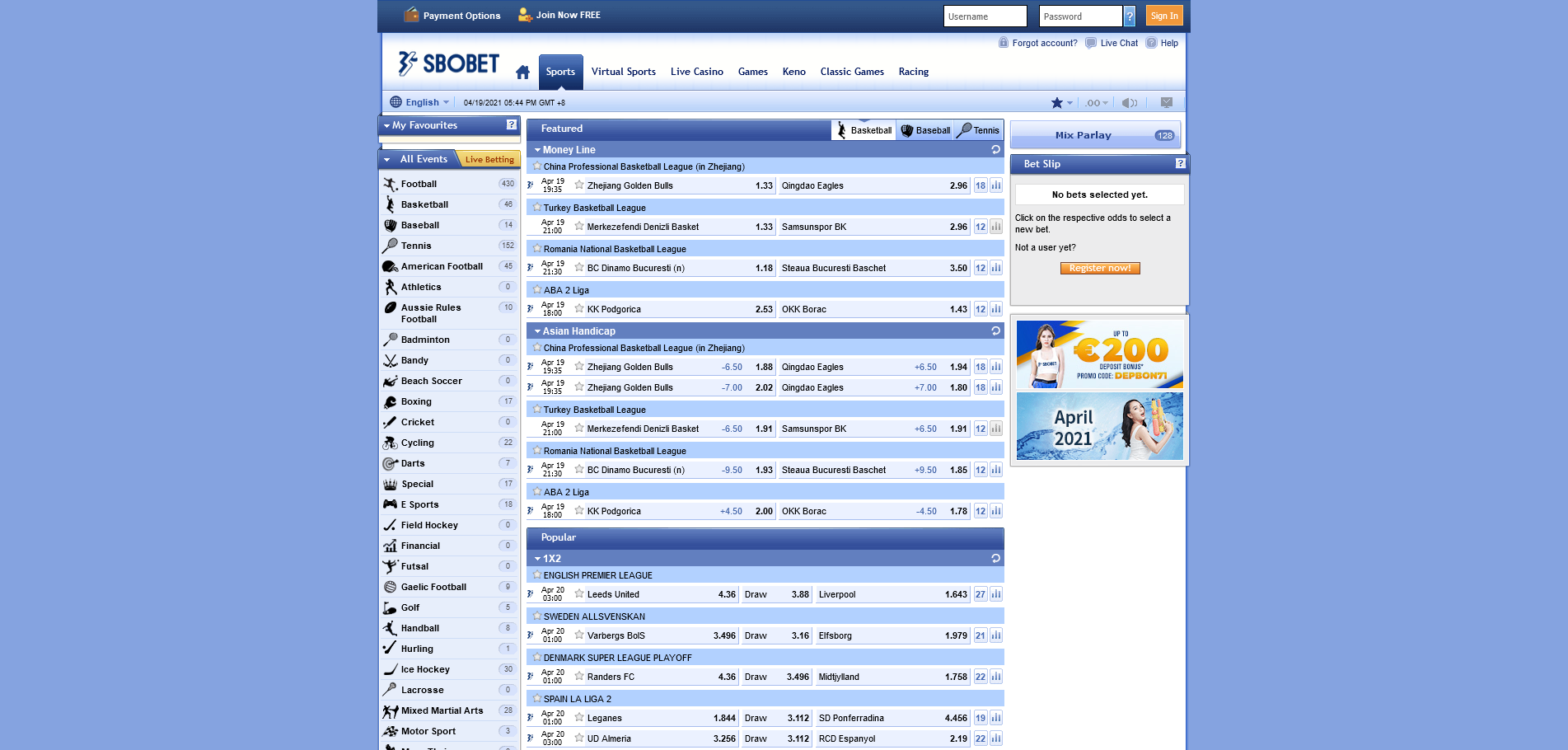
Task: Favourite the Leeds United match star
Action: coord(579,593)
